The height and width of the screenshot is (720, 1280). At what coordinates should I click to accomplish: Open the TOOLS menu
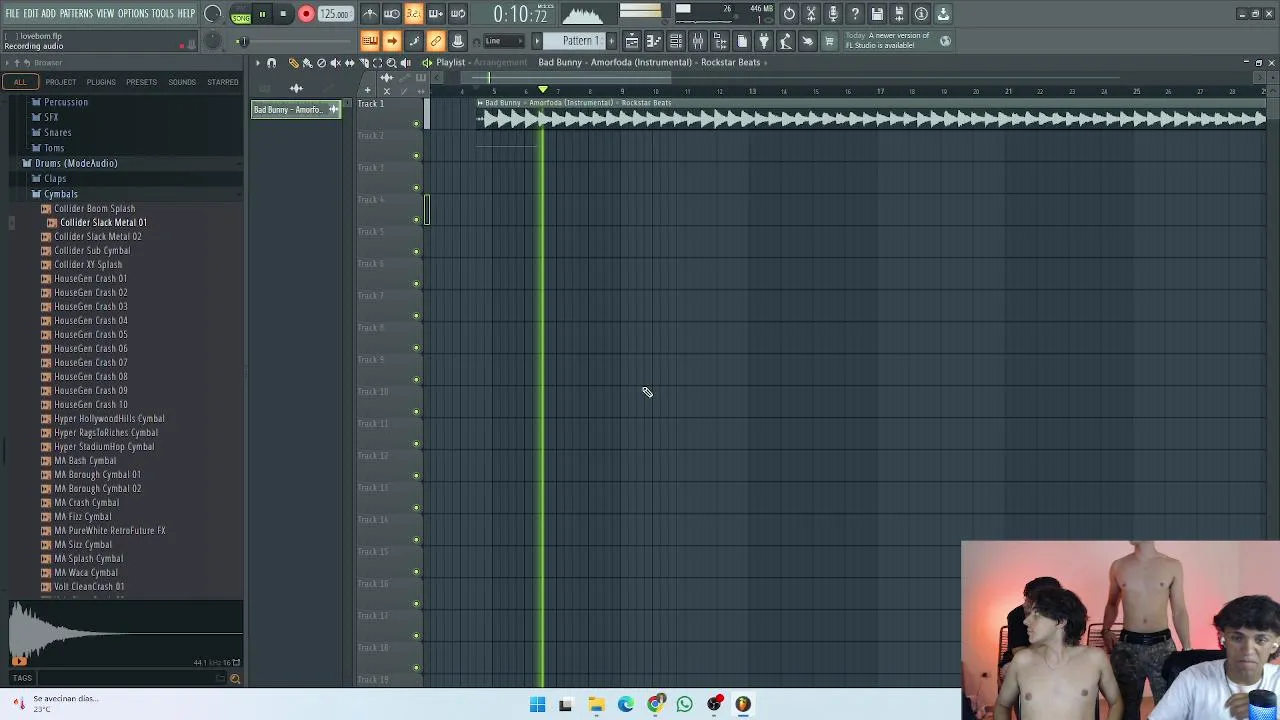[163, 14]
